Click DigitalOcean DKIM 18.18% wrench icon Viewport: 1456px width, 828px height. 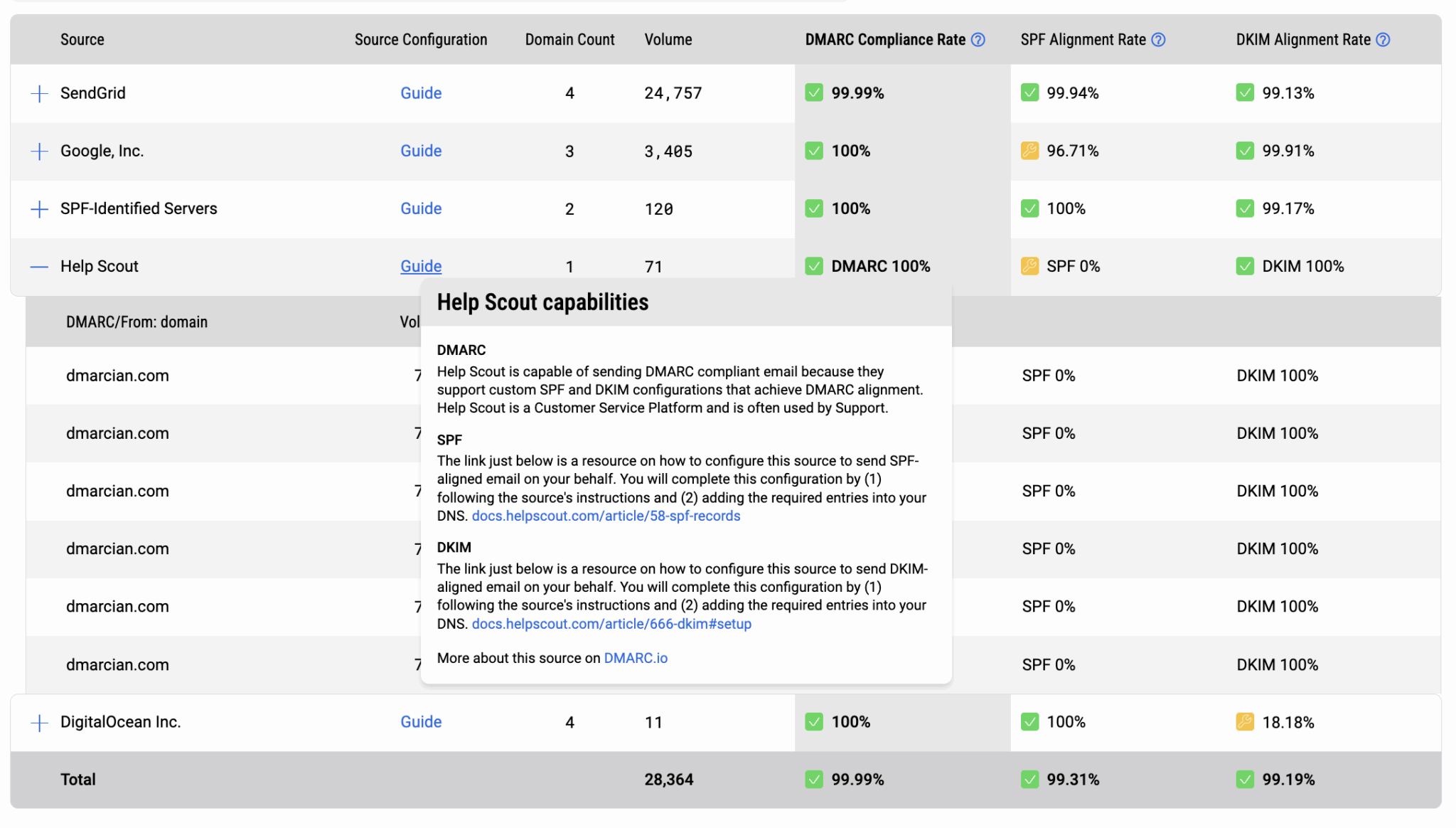(1245, 722)
